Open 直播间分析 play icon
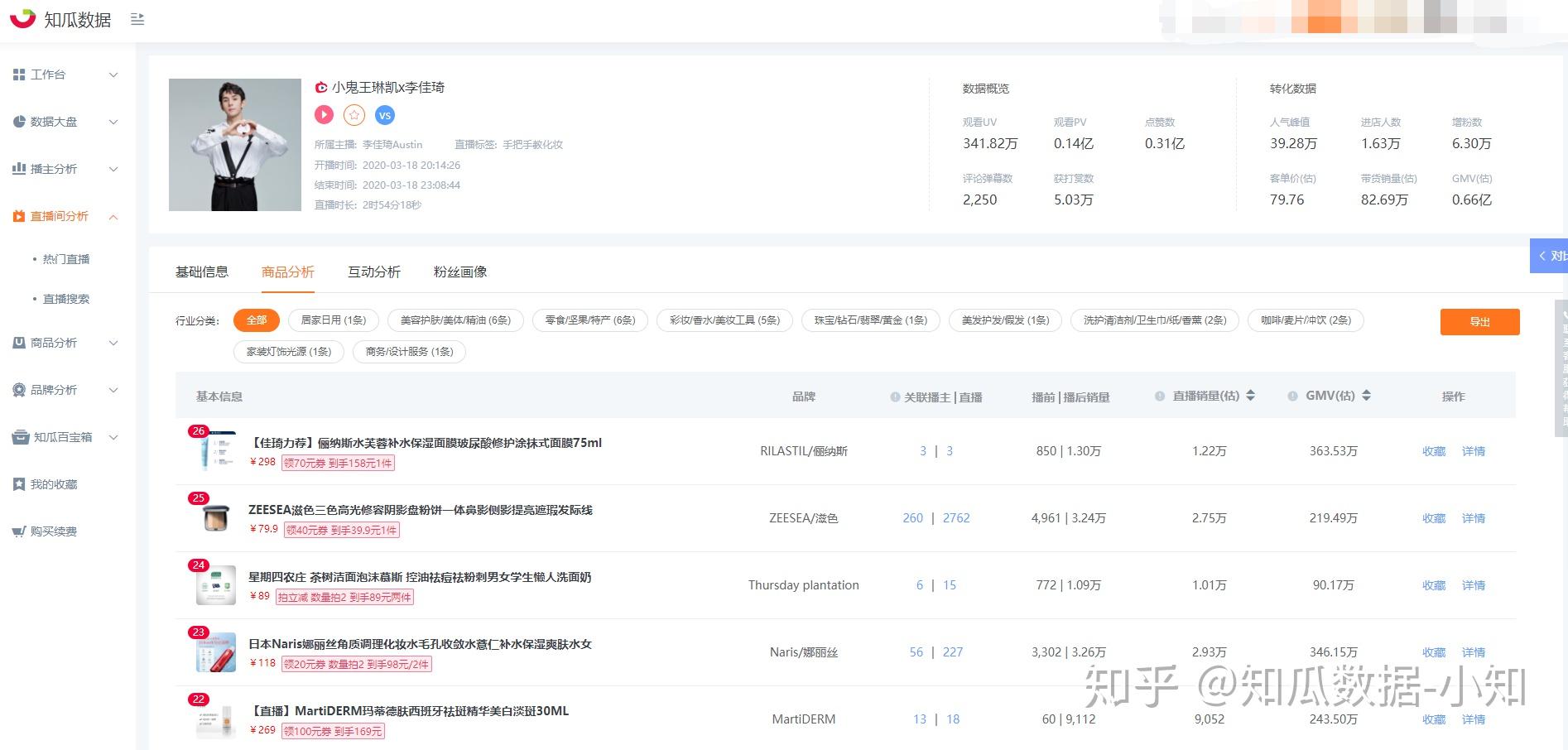Screen dimensions: 1568x750 pyautogui.click(x=19, y=216)
